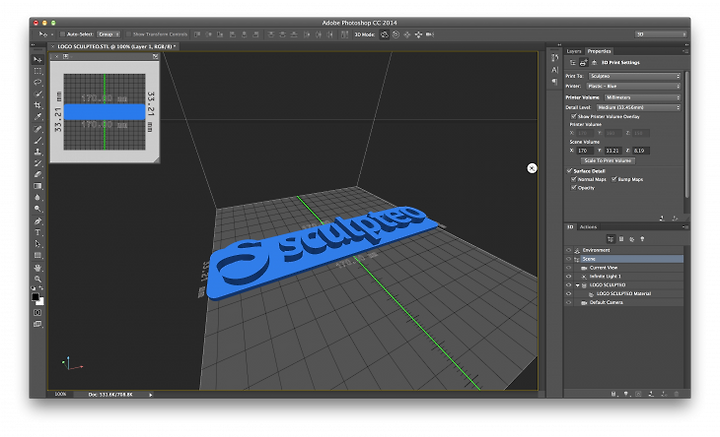The height and width of the screenshot is (437, 720).
Task: Filter 3D panel by materials icon
Action: pyautogui.click(x=632, y=239)
